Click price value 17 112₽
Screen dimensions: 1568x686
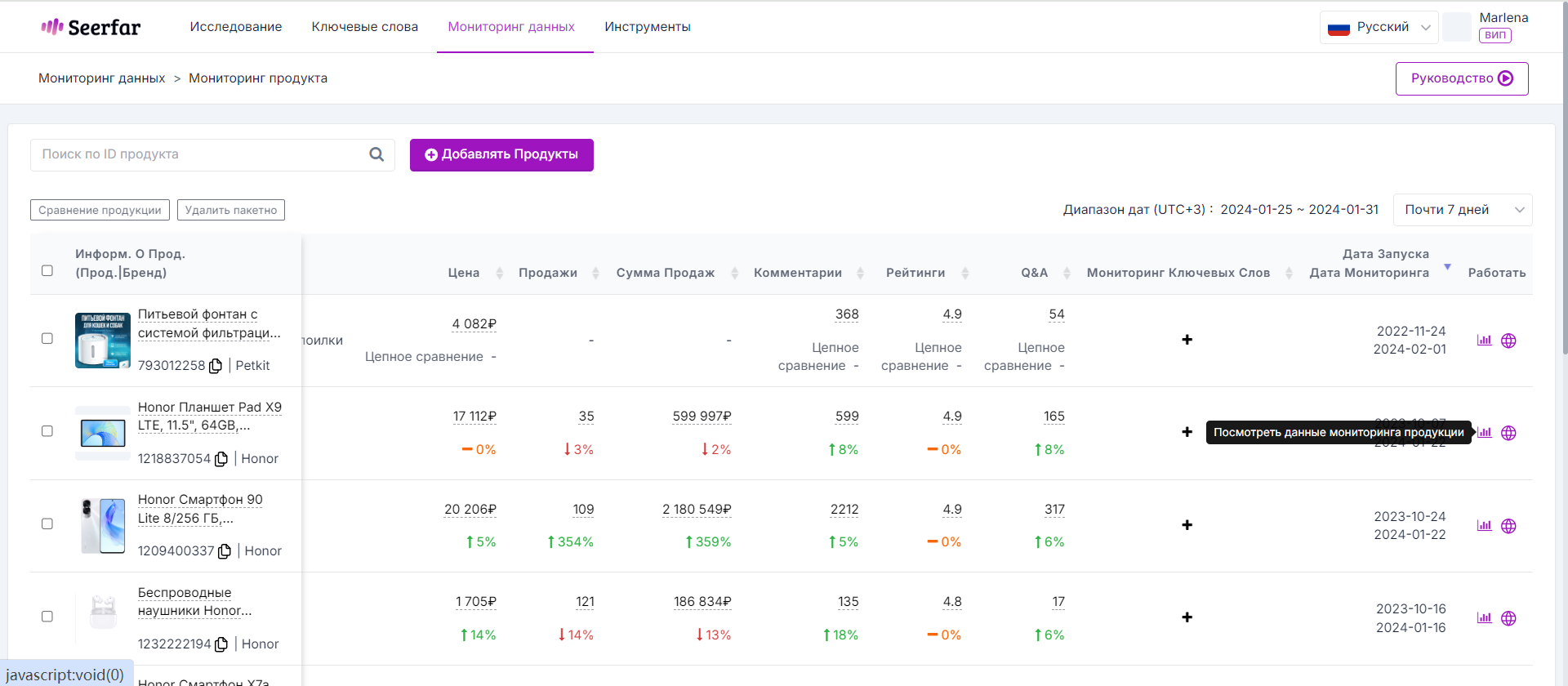point(474,416)
